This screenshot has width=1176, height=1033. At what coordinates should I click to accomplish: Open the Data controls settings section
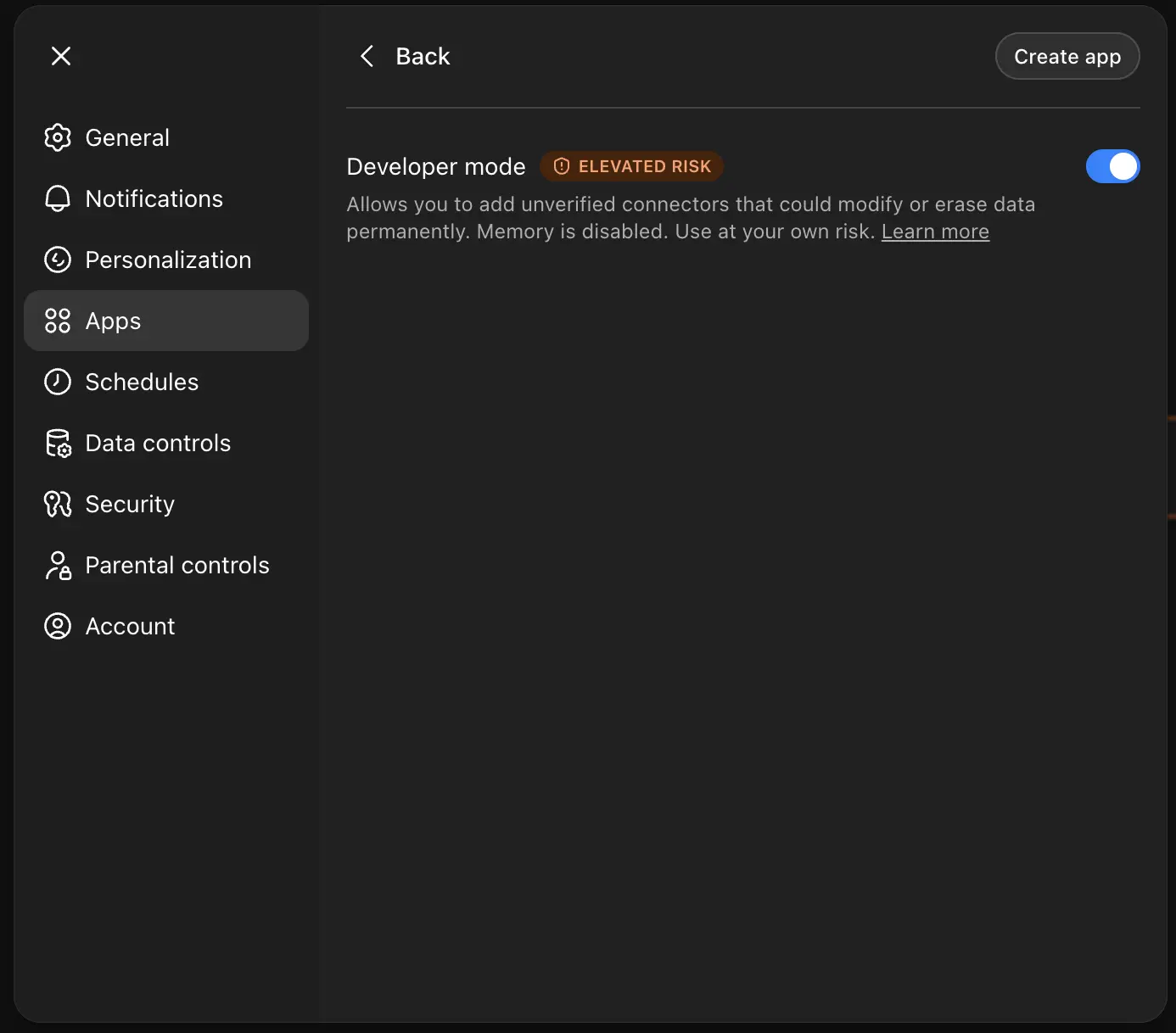tap(158, 443)
